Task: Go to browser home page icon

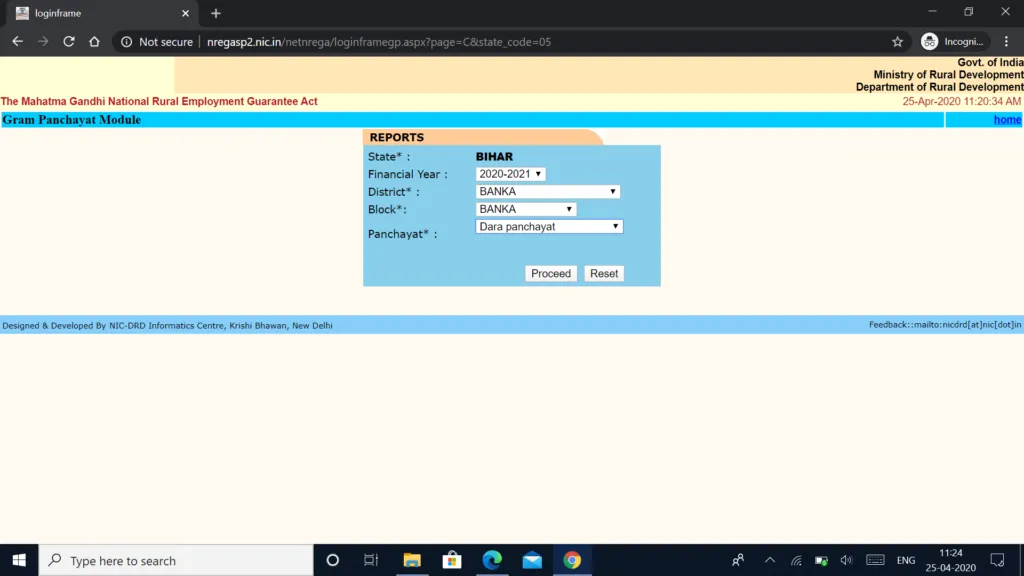Action: pyautogui.click(x=94, y=42)
